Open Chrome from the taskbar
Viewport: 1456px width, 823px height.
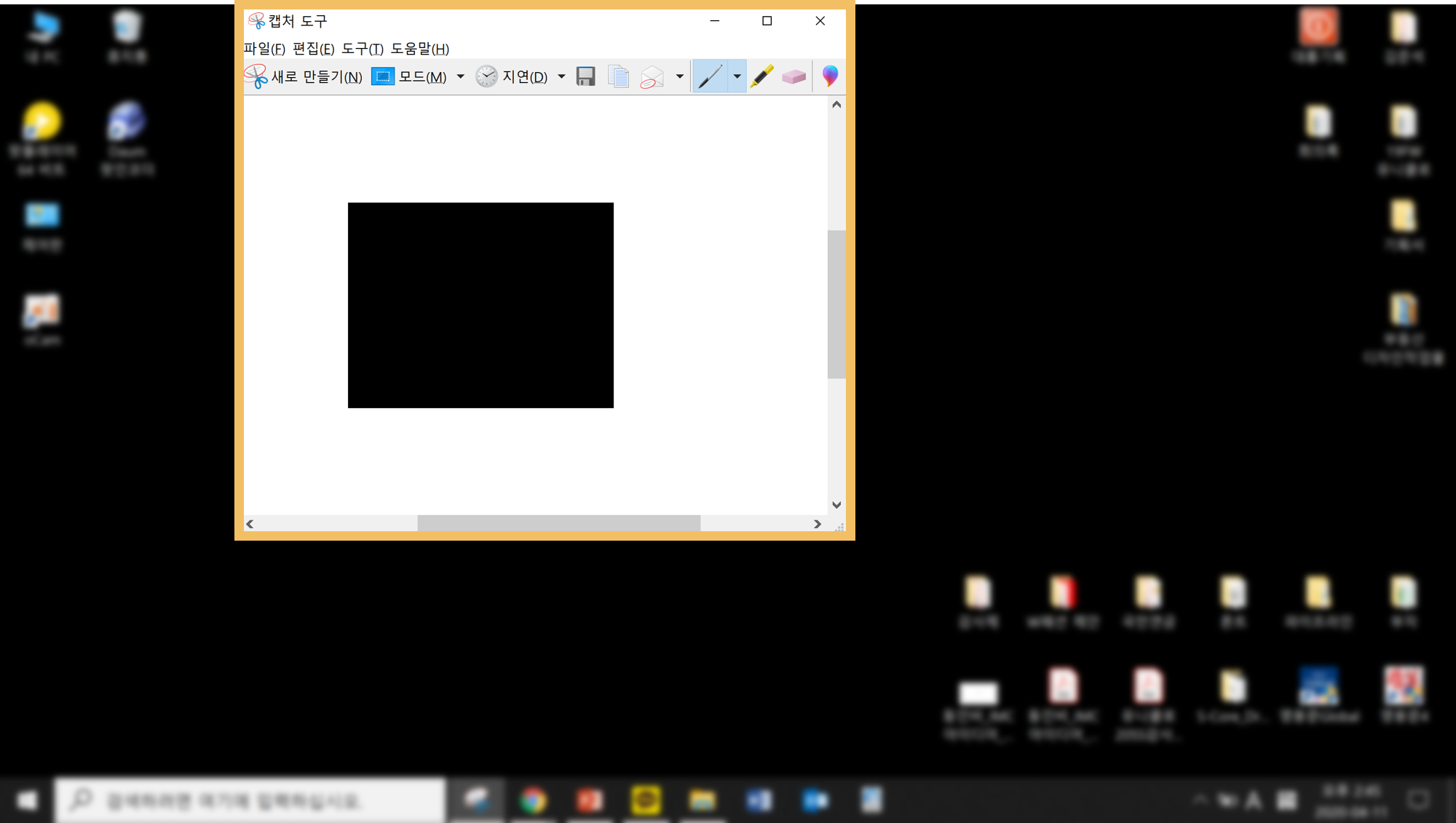(x=534, y=800)
